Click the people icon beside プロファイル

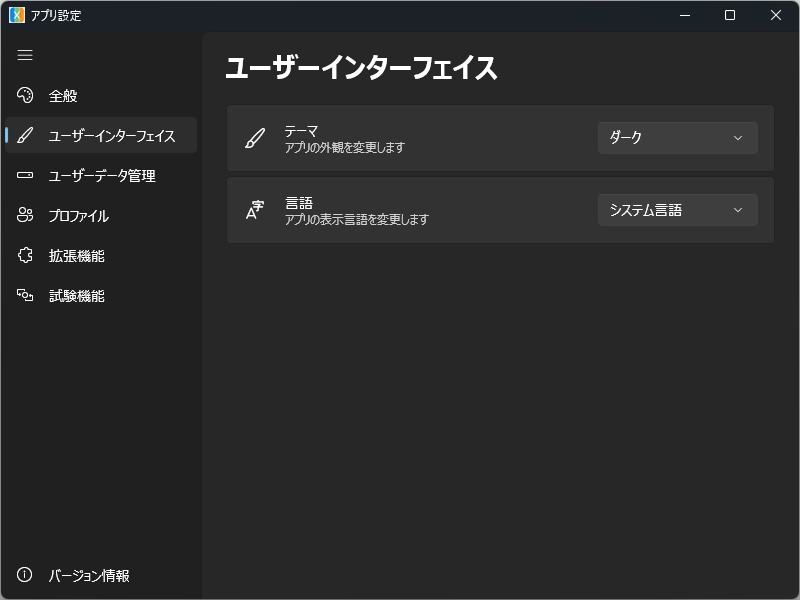click(x=24, y=215)
